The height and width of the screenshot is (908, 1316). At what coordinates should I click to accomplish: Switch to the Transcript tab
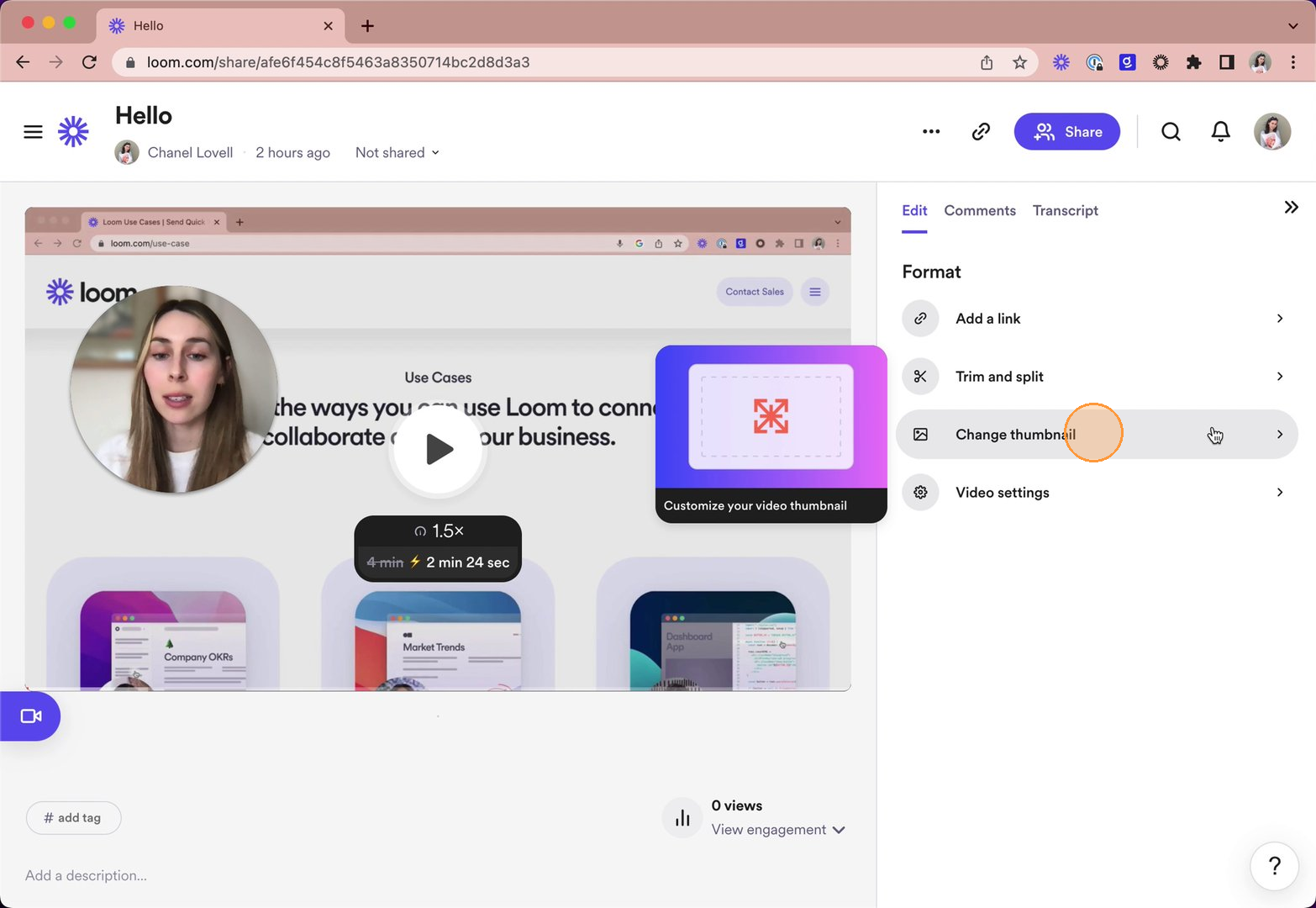click(x=1066, y=210)
